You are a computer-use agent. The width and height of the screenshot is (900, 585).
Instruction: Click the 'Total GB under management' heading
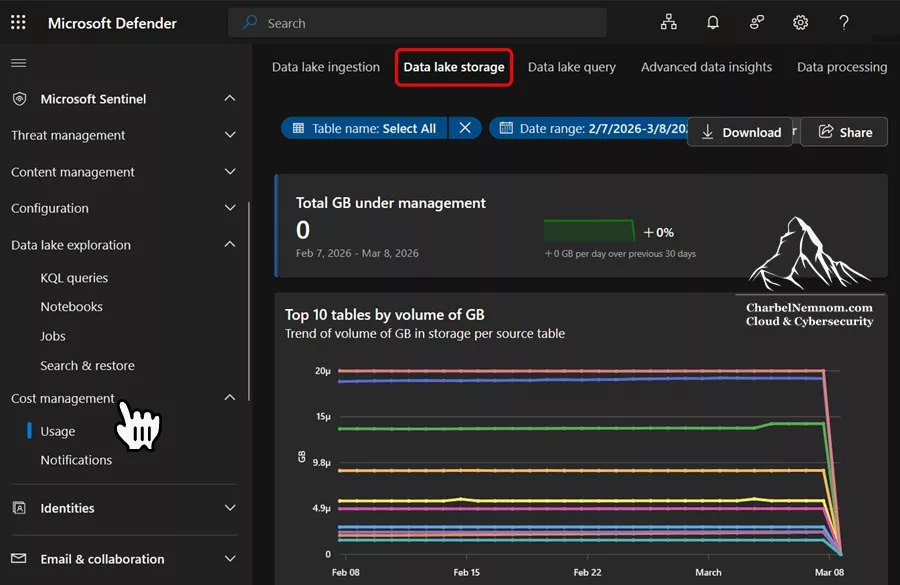pos(390,203)
